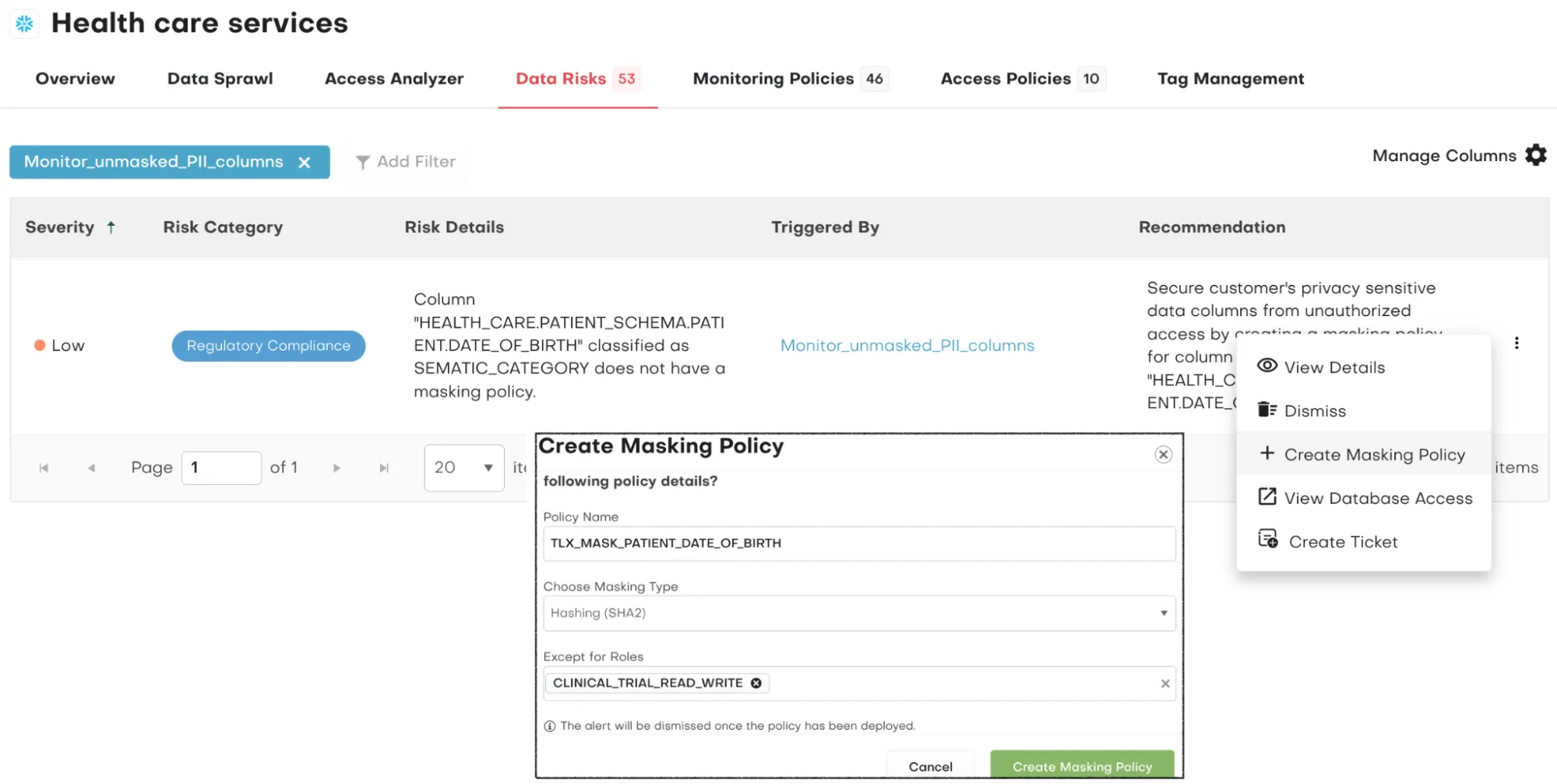This screenshot has height=784, width=1557.
Task: Click the info icon beside the alert notice
Action: click(549, 726)
